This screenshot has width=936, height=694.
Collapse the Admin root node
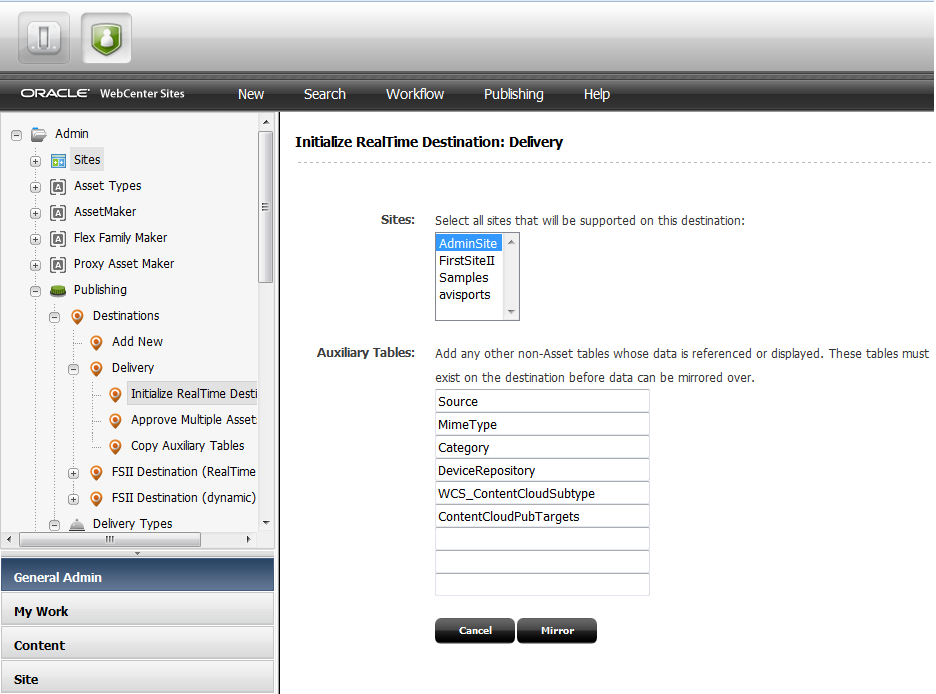click(x=17, y=135)
